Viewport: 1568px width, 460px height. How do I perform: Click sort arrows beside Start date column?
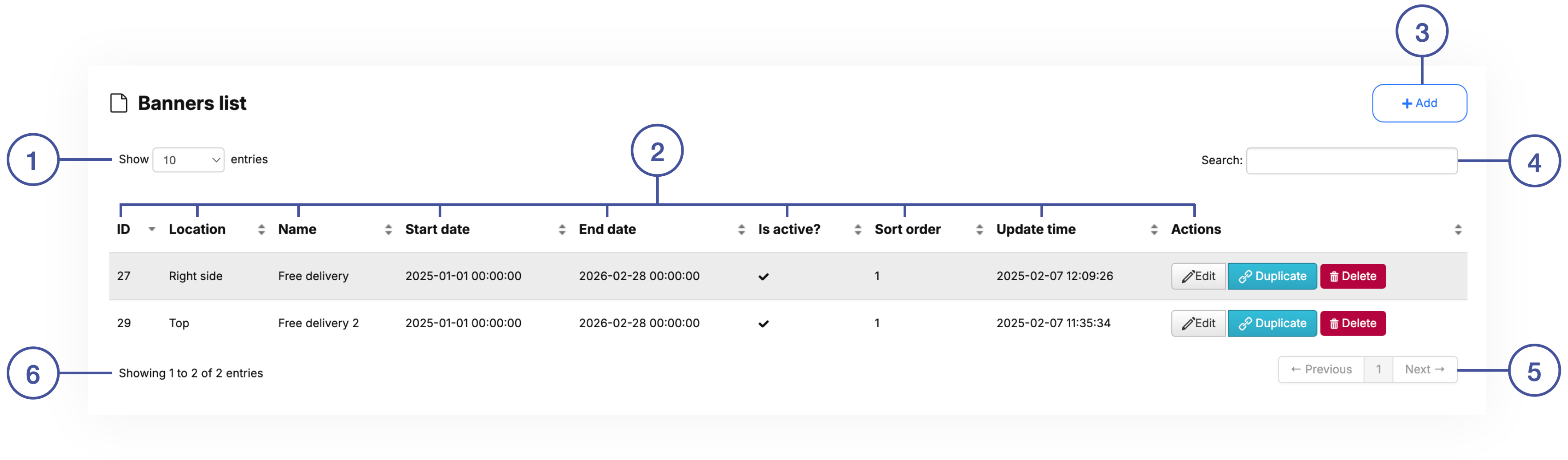point(562,230)
